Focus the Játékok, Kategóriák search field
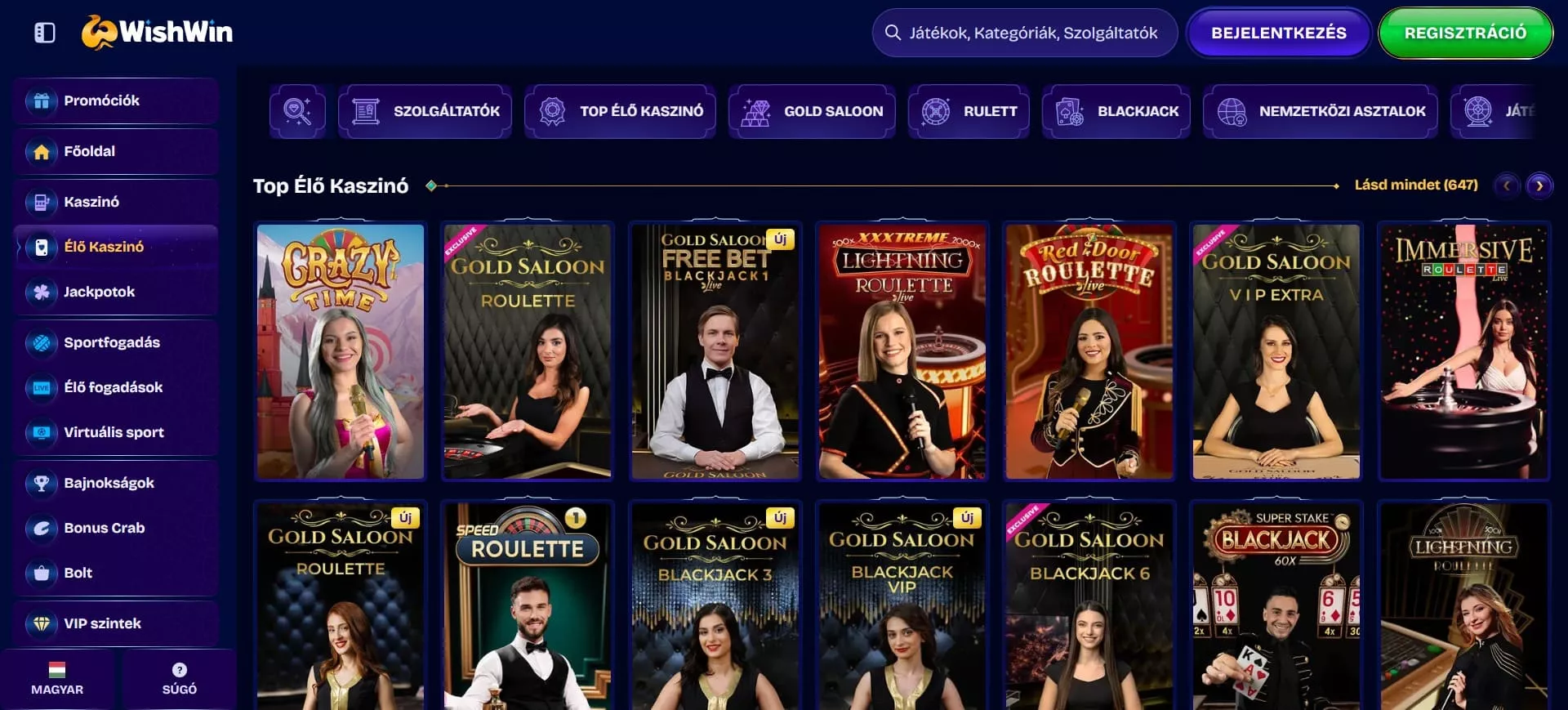The width and height of the screenshot is (1568, 710). pos(1025,33)
